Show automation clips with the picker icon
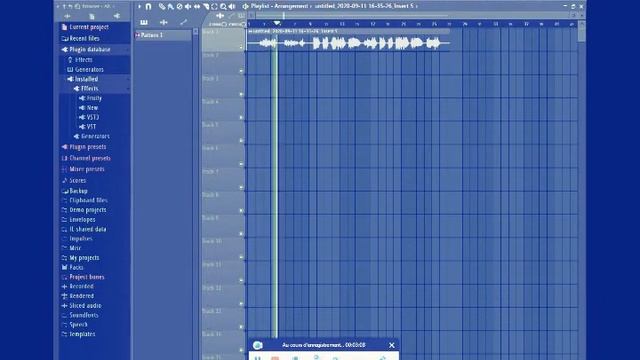 pos(183,22)
